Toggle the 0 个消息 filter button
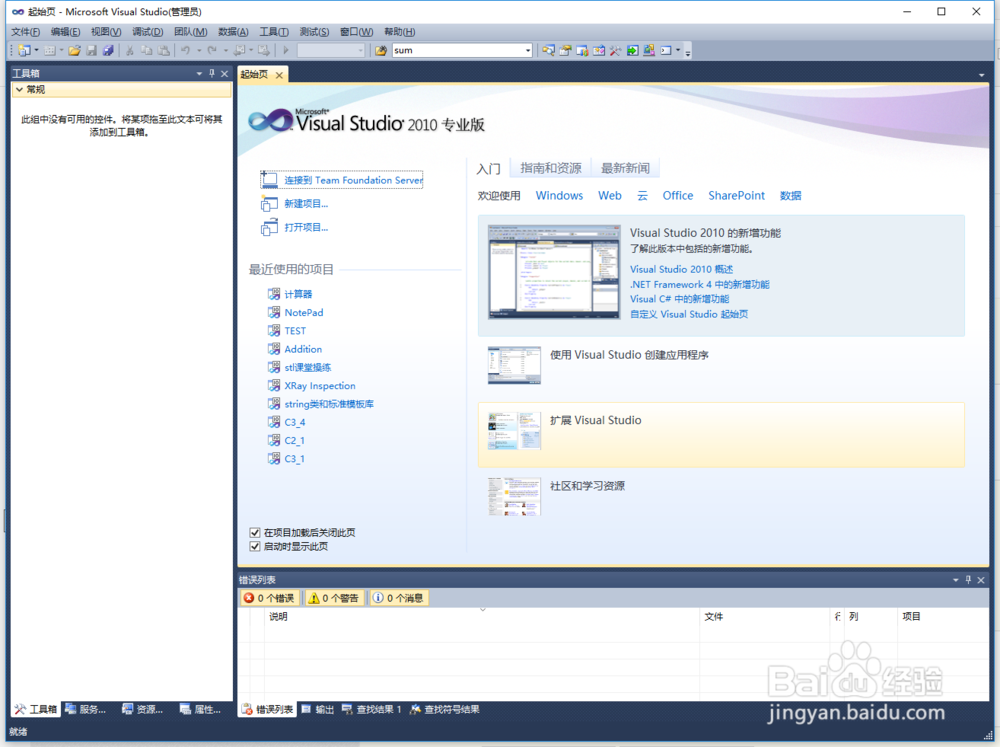 point(398,598)
